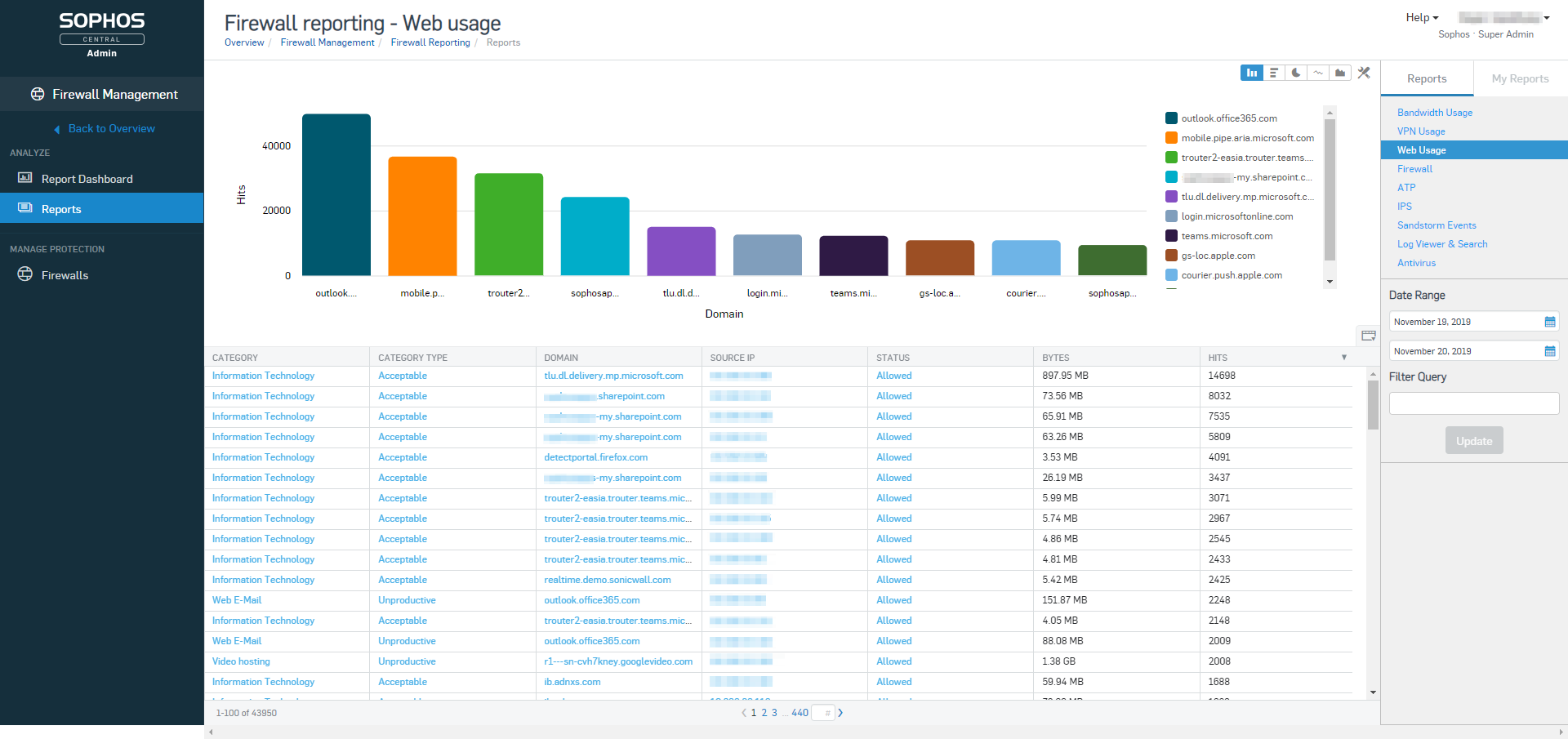1568x739 pixels.
Task: Switch chart to vertical bar view
Action: click(1251, 73)
